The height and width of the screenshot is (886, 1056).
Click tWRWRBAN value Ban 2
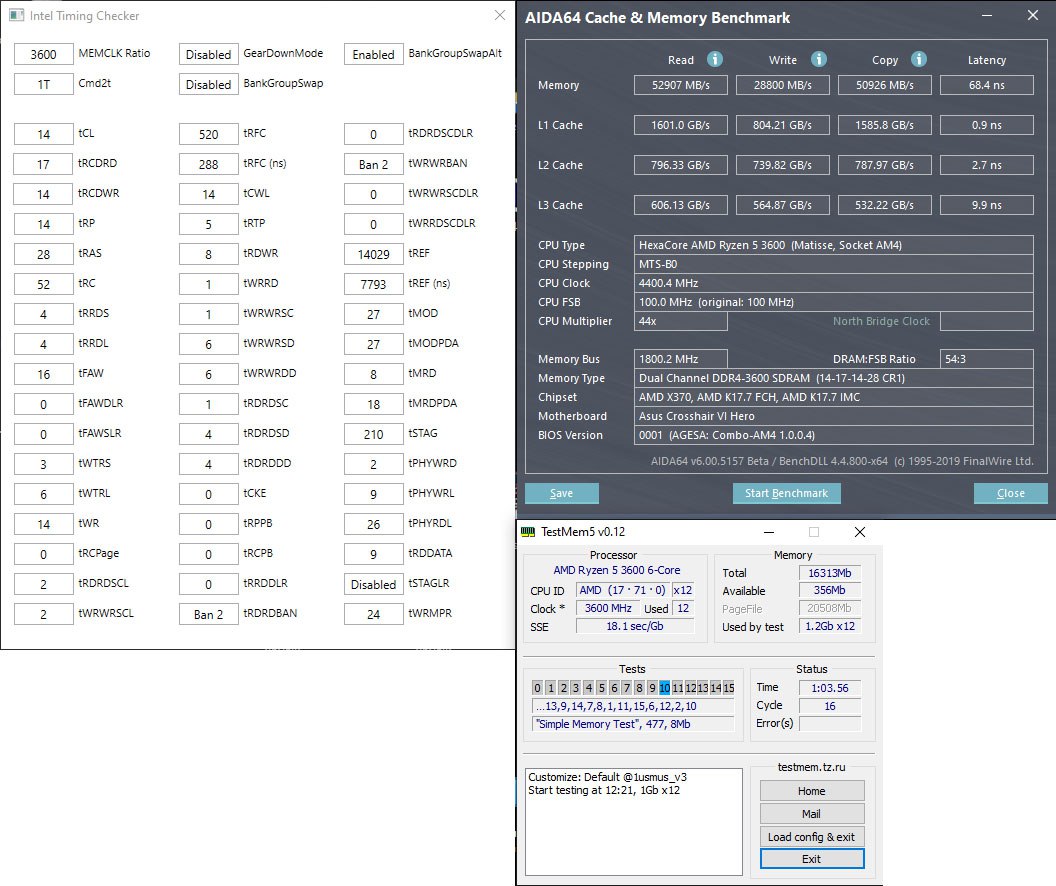point(374,164)
